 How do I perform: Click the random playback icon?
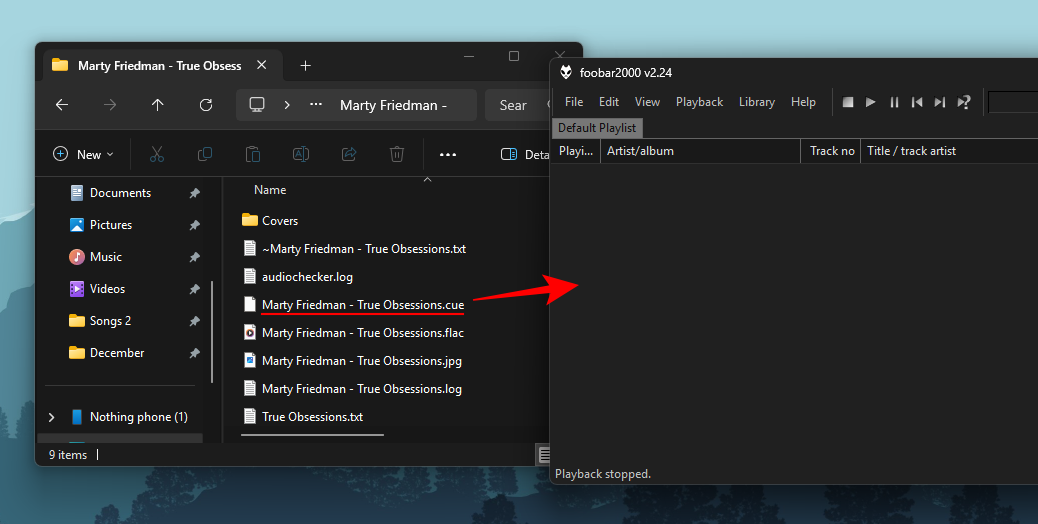964,102
